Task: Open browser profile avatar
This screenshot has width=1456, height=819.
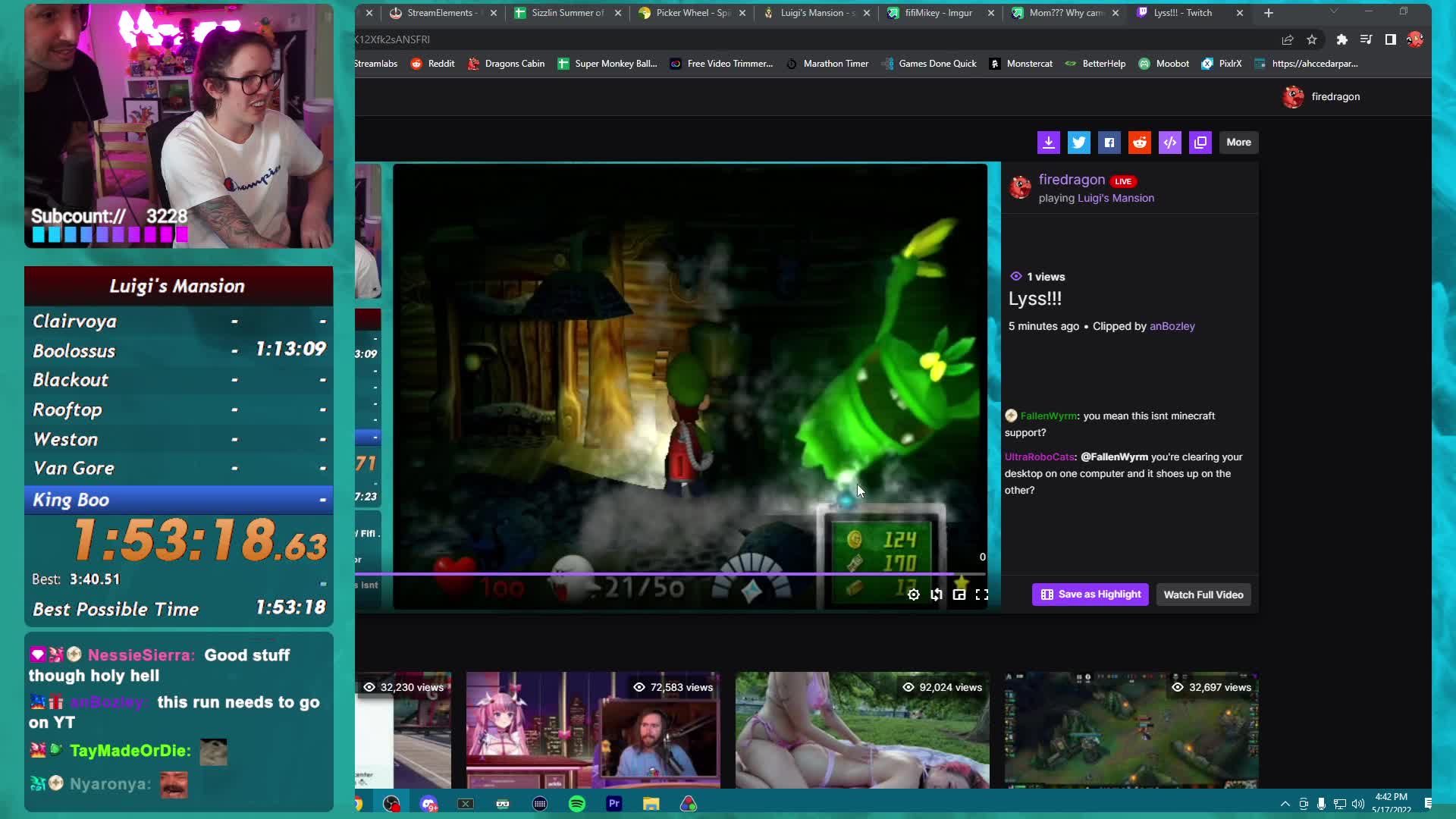Action: 1414,39
